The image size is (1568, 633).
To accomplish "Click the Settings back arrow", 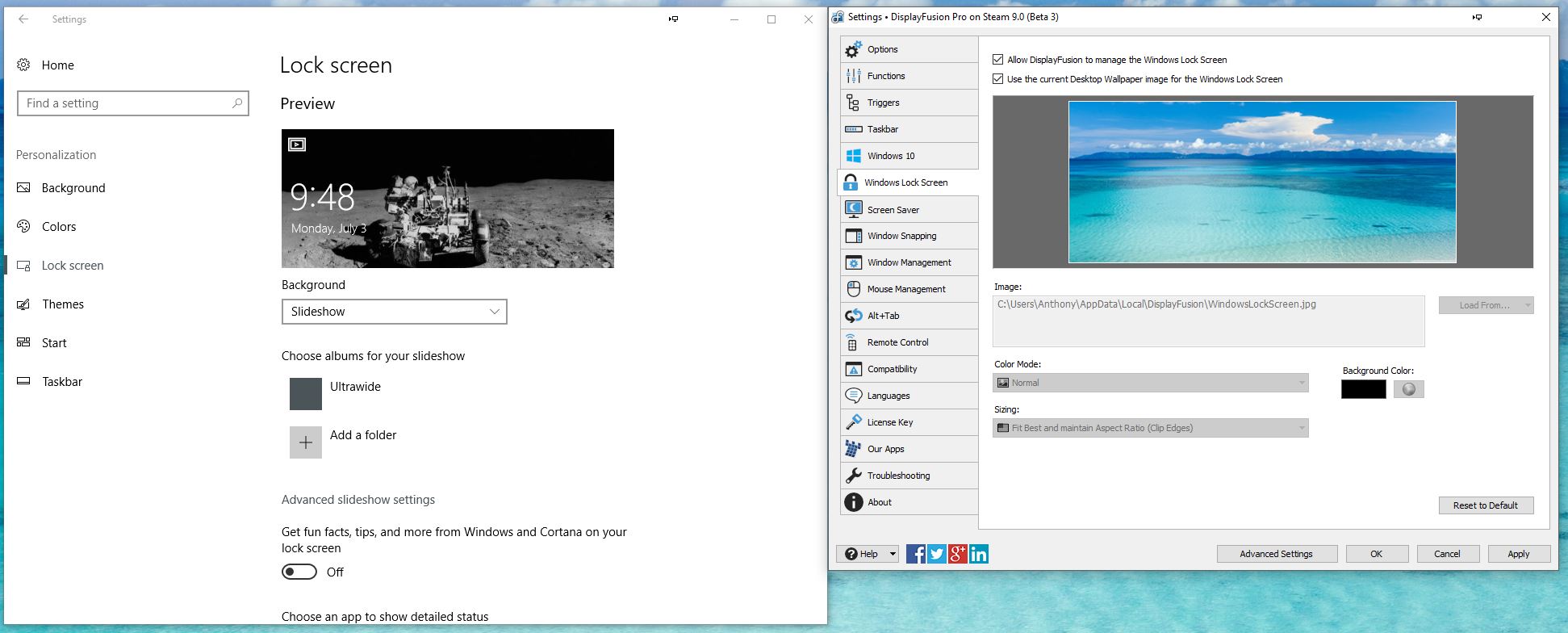I will tap(23, 19).
